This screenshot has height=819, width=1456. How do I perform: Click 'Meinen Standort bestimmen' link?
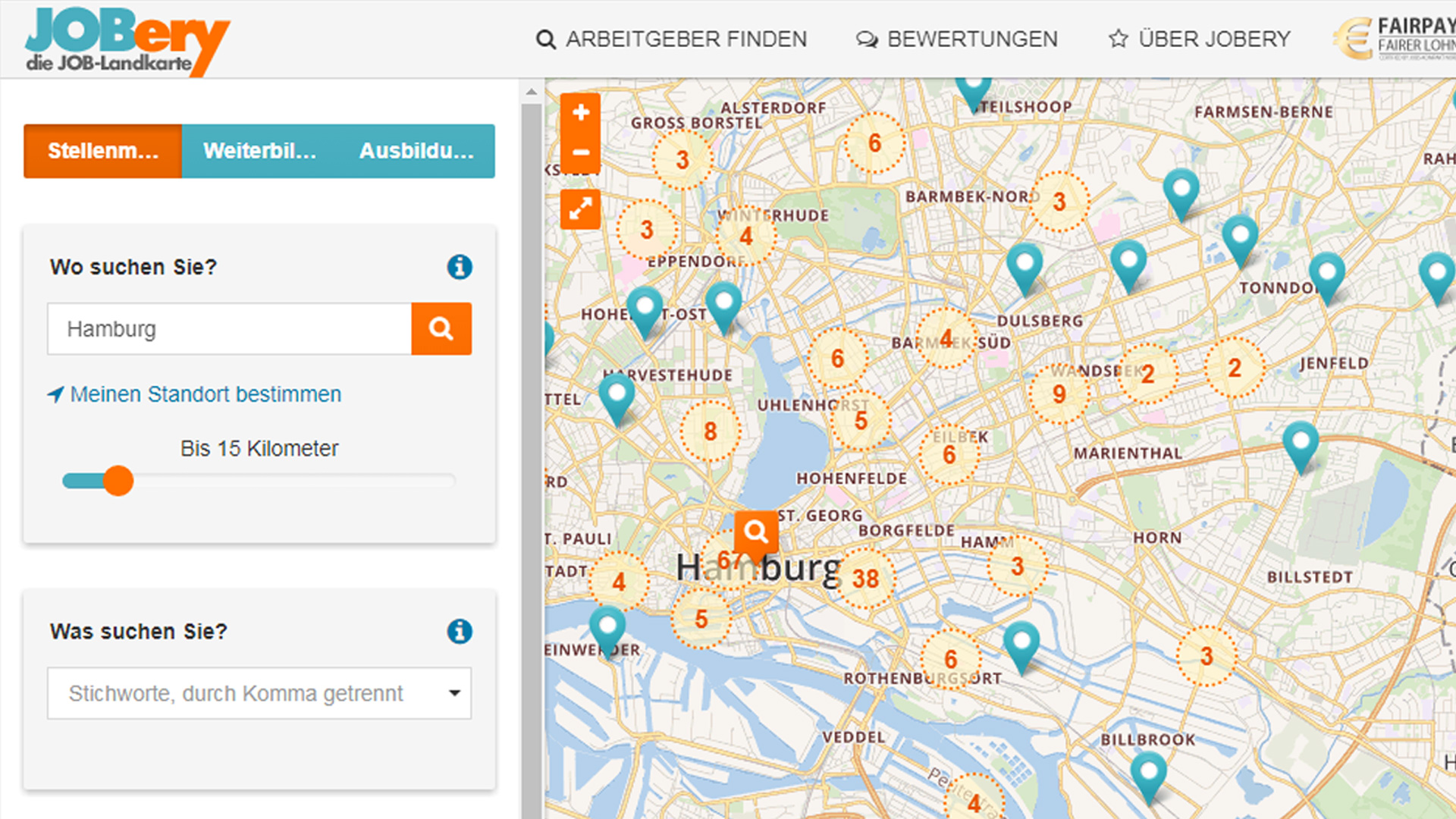tap(205, 394)
